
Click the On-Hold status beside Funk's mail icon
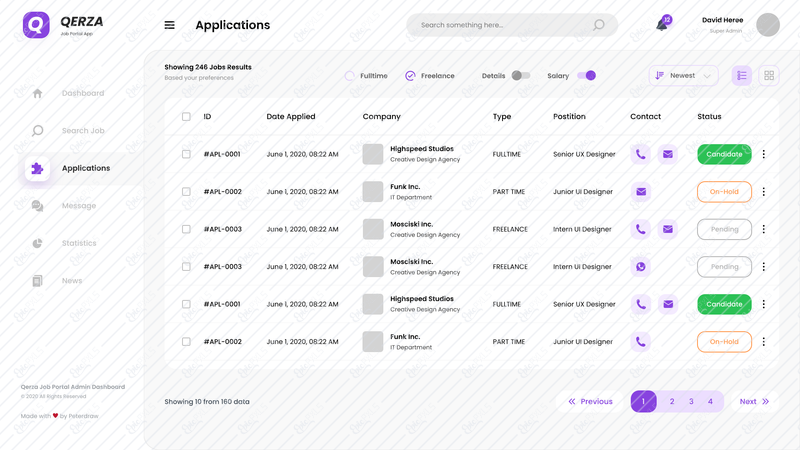724,192
